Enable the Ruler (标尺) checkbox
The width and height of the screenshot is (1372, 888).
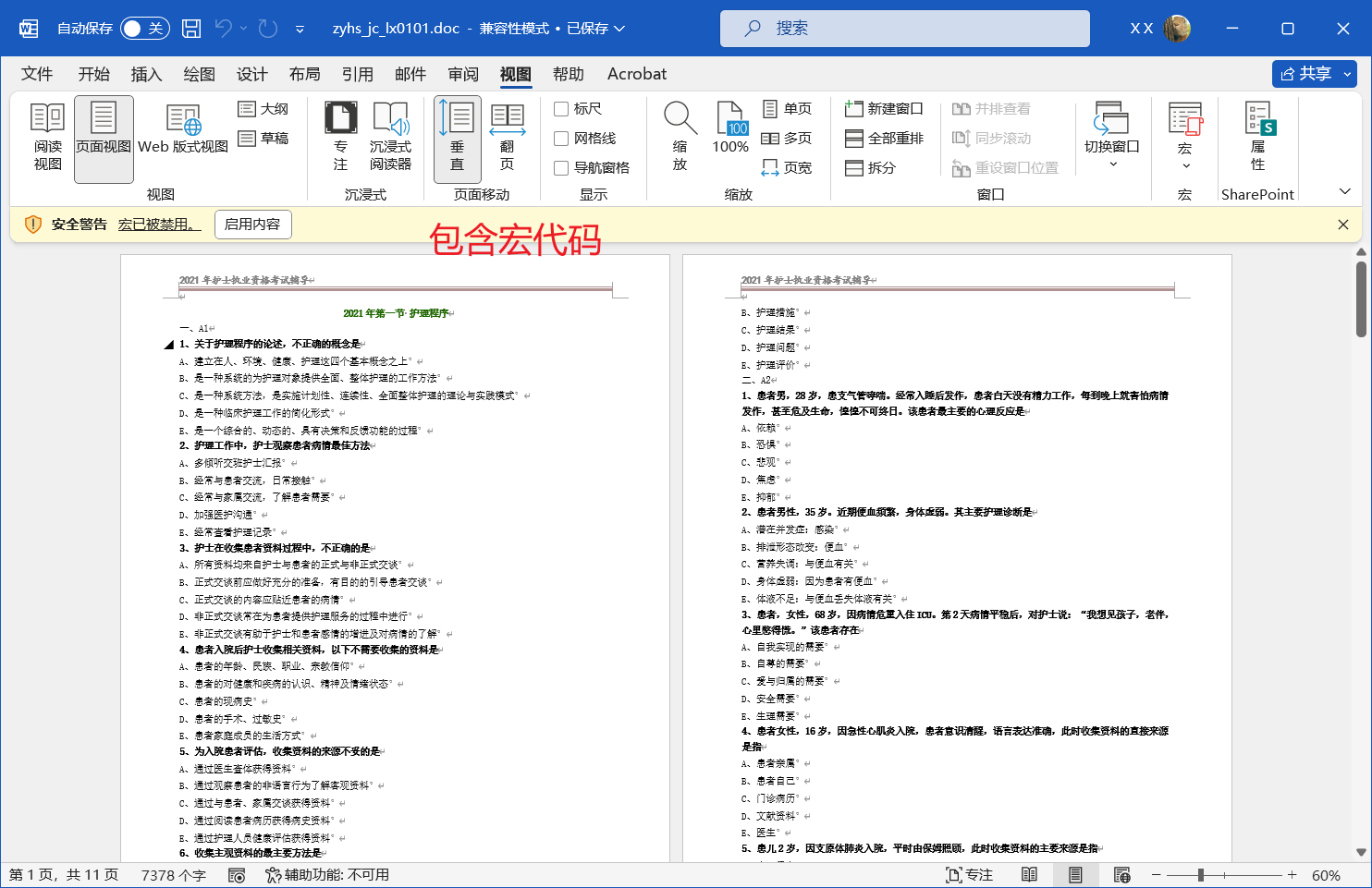tap(561, 109)
